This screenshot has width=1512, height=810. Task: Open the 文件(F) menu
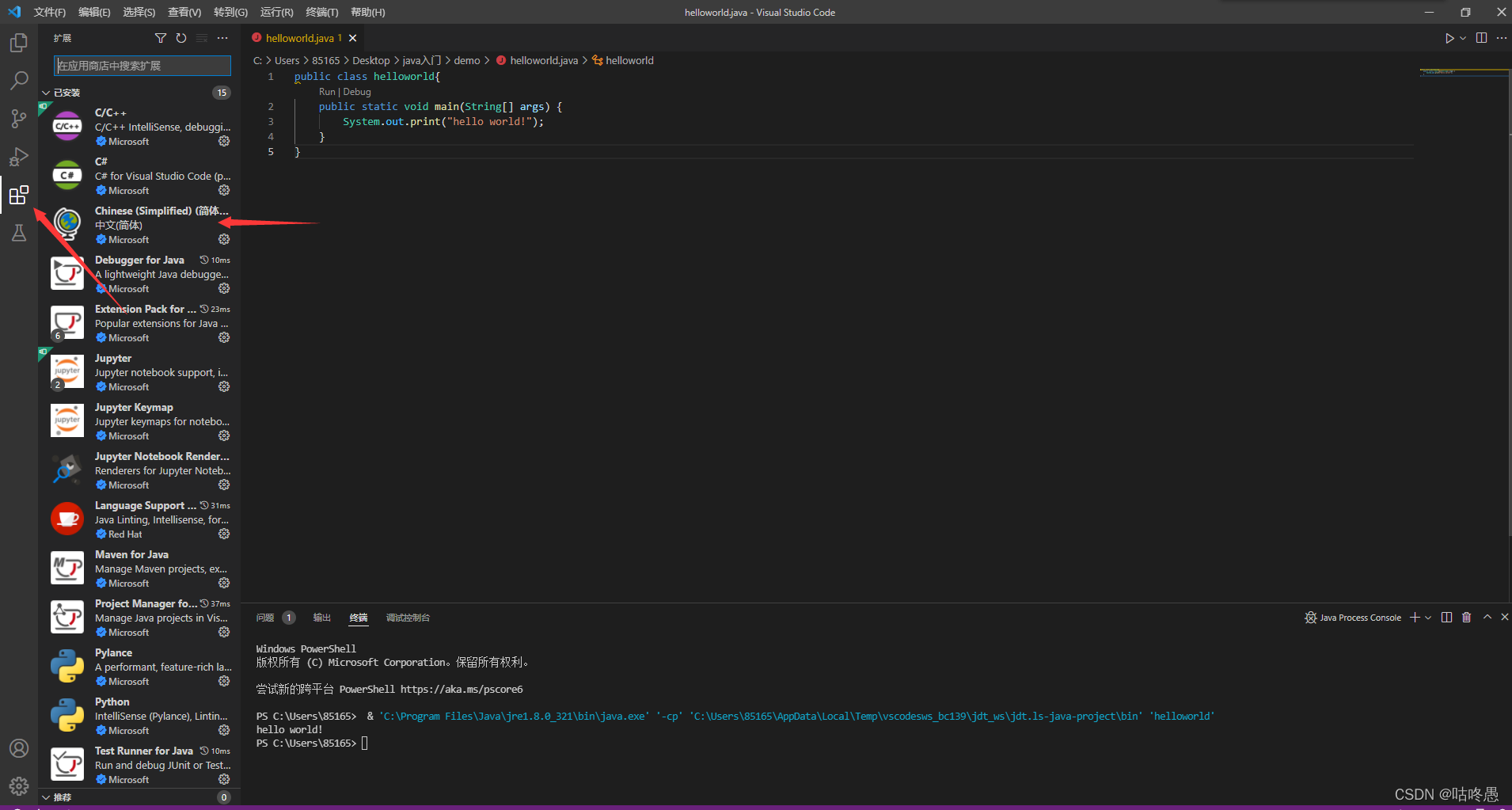pyautogui.click(x=50, y=12)
